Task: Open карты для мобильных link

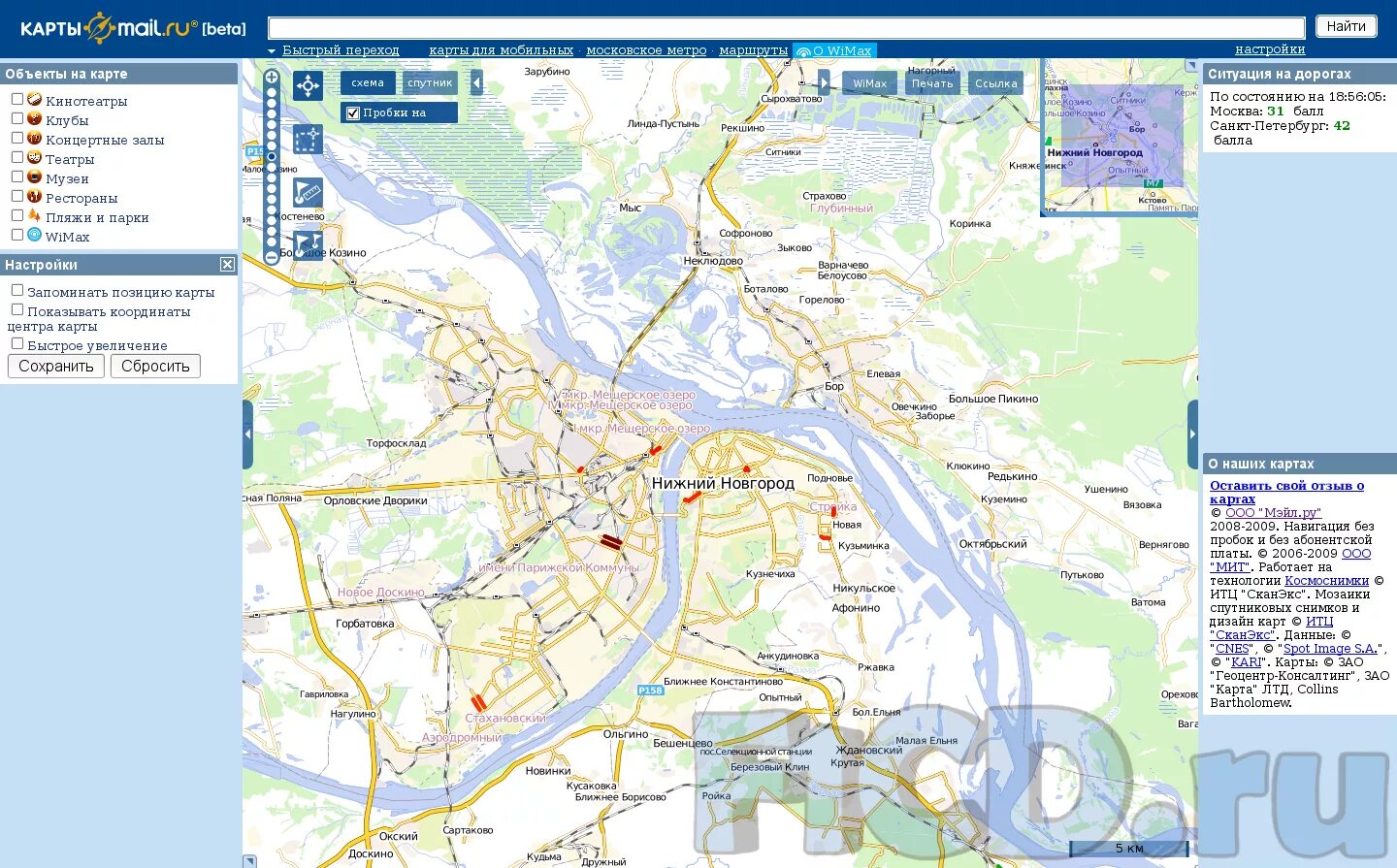Action: tap(502, 50)
